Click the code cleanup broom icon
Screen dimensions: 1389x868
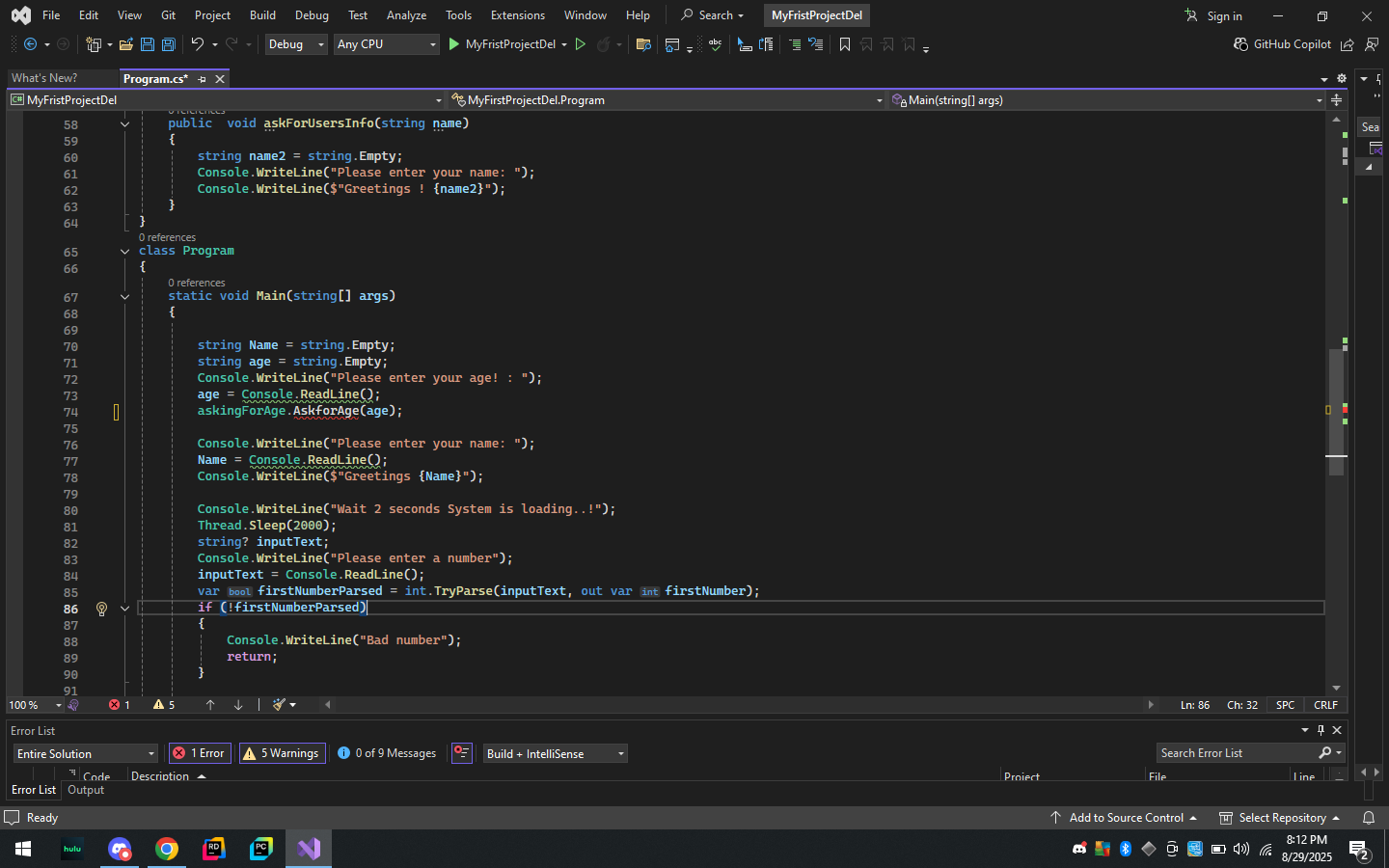(279, 705)
